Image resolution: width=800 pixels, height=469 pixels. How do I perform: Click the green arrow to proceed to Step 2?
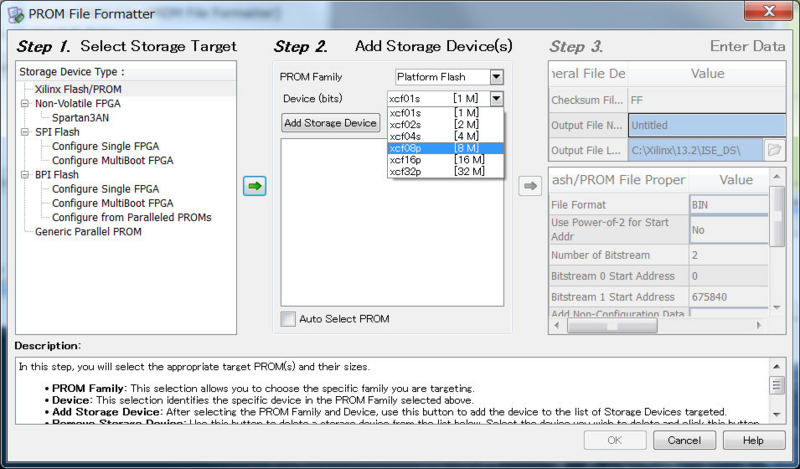(255, 186)
